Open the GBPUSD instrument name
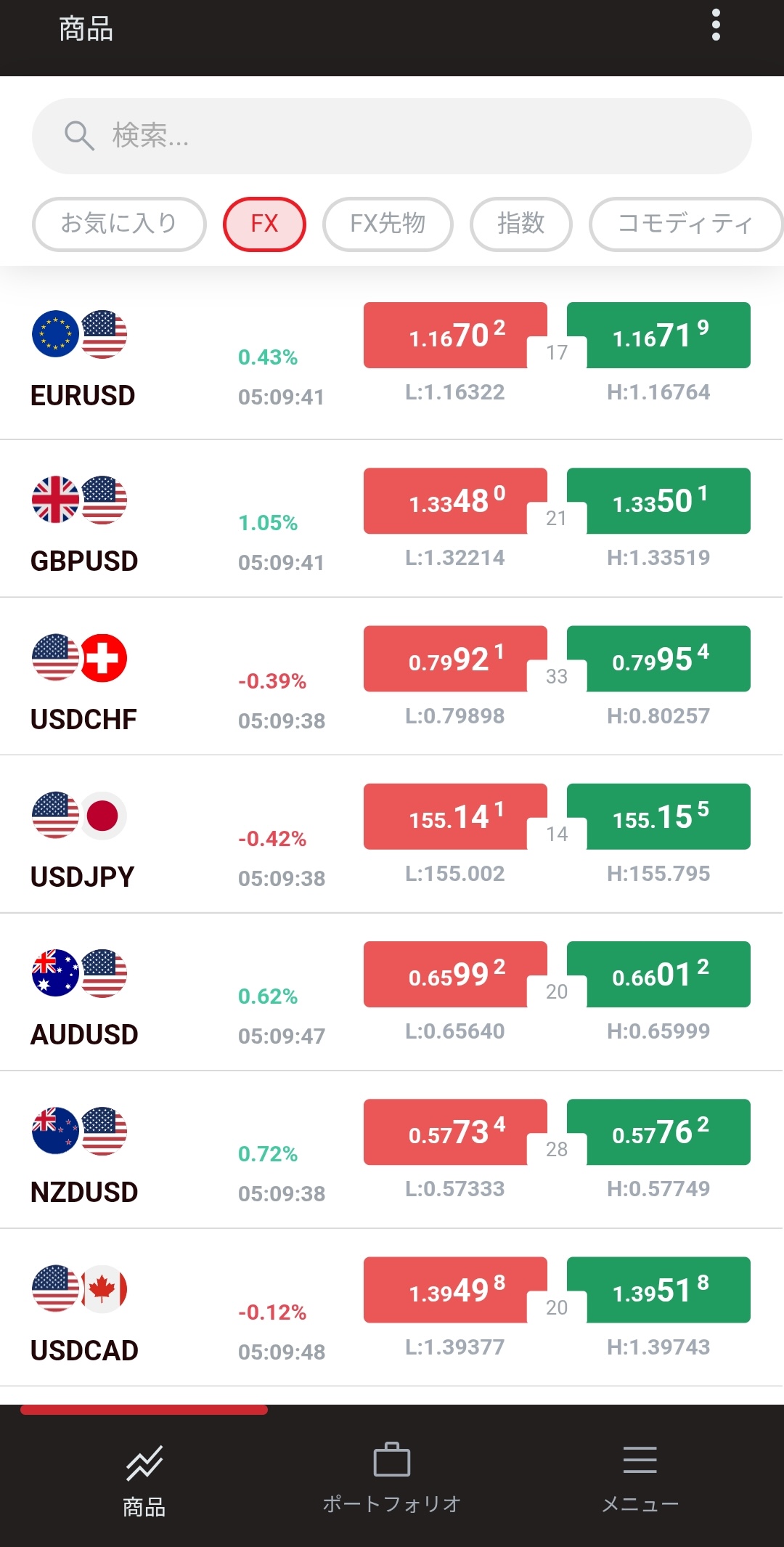This screenshot has width=784, height=1547. pyautogui.click(x=84, y=561)
